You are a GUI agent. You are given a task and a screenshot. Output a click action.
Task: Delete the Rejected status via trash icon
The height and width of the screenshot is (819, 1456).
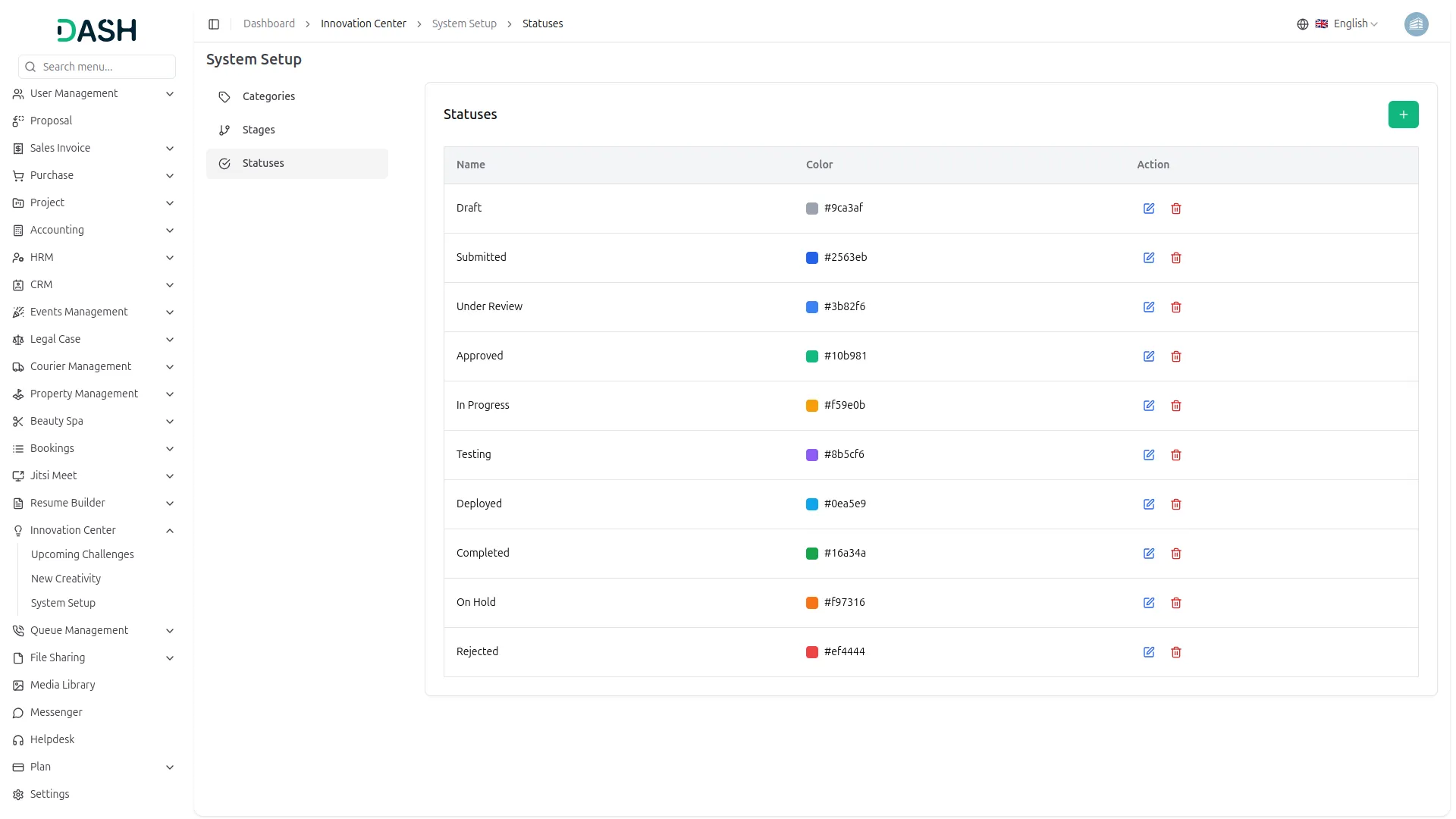click(x=1176, y=652)
